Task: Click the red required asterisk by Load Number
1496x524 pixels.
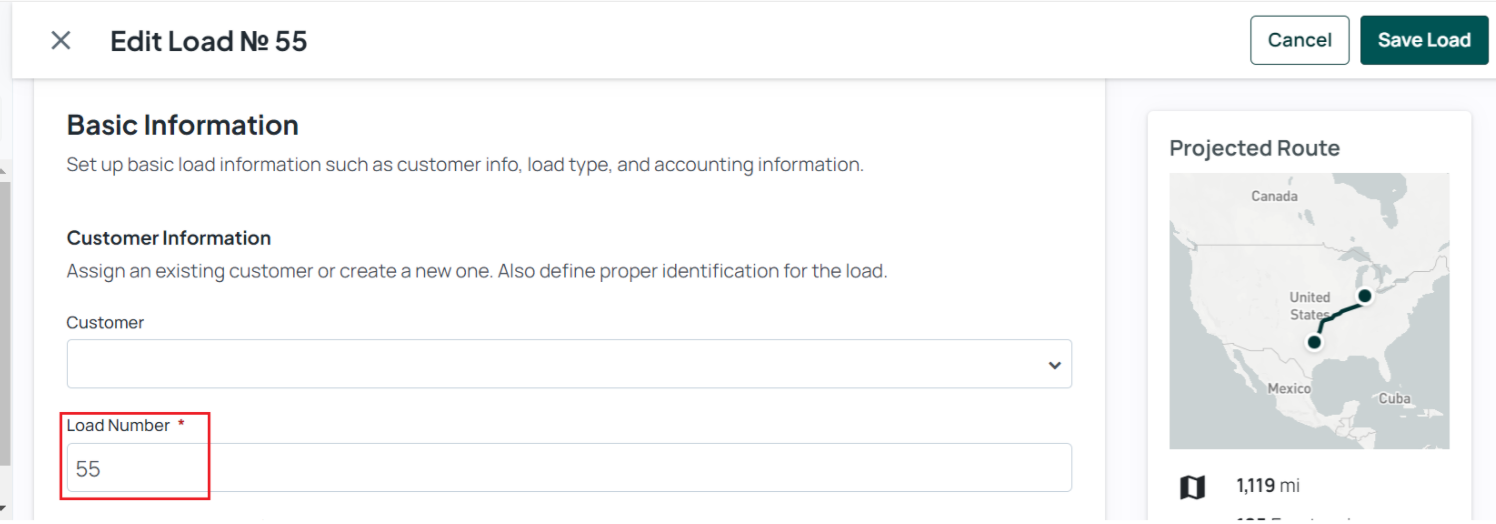Action: [x=181, y=425]
